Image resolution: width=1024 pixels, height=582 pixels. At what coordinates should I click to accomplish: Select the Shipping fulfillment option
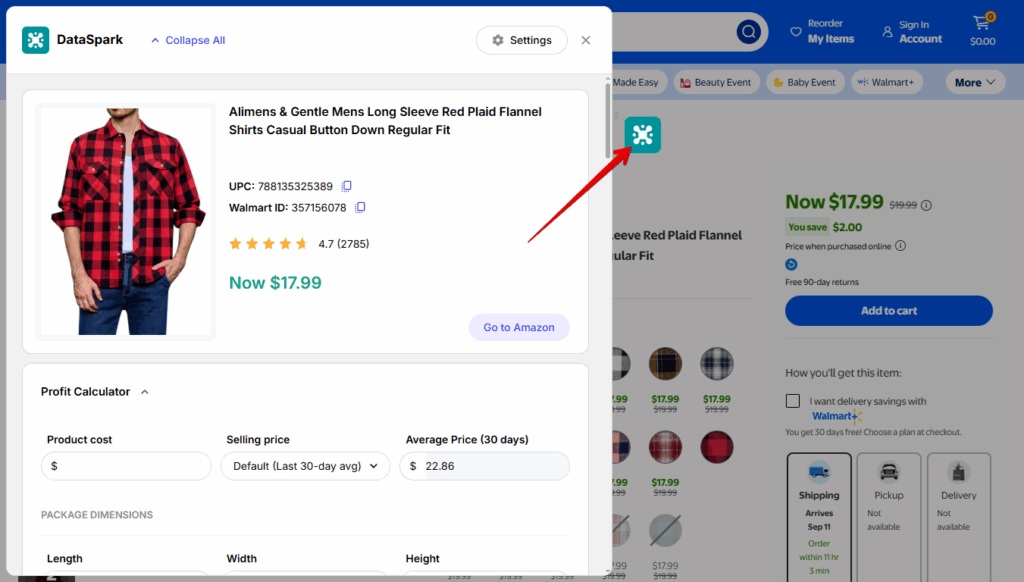[819, 517]
